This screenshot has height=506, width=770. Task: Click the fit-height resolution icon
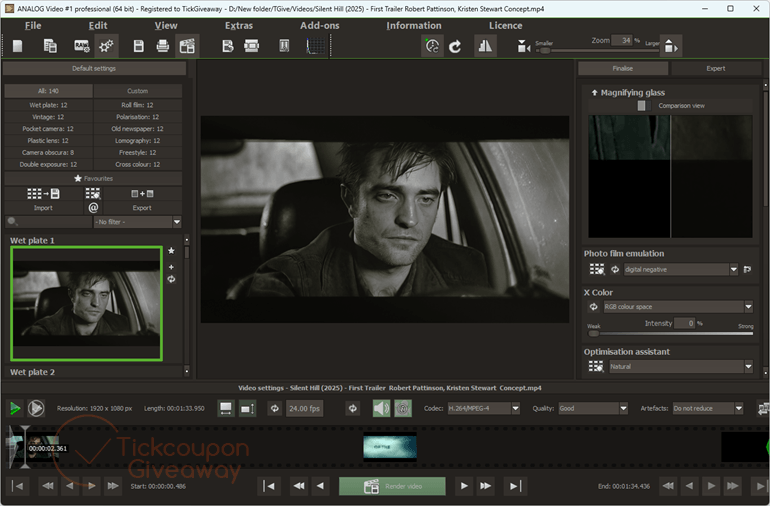coord(248,408)
